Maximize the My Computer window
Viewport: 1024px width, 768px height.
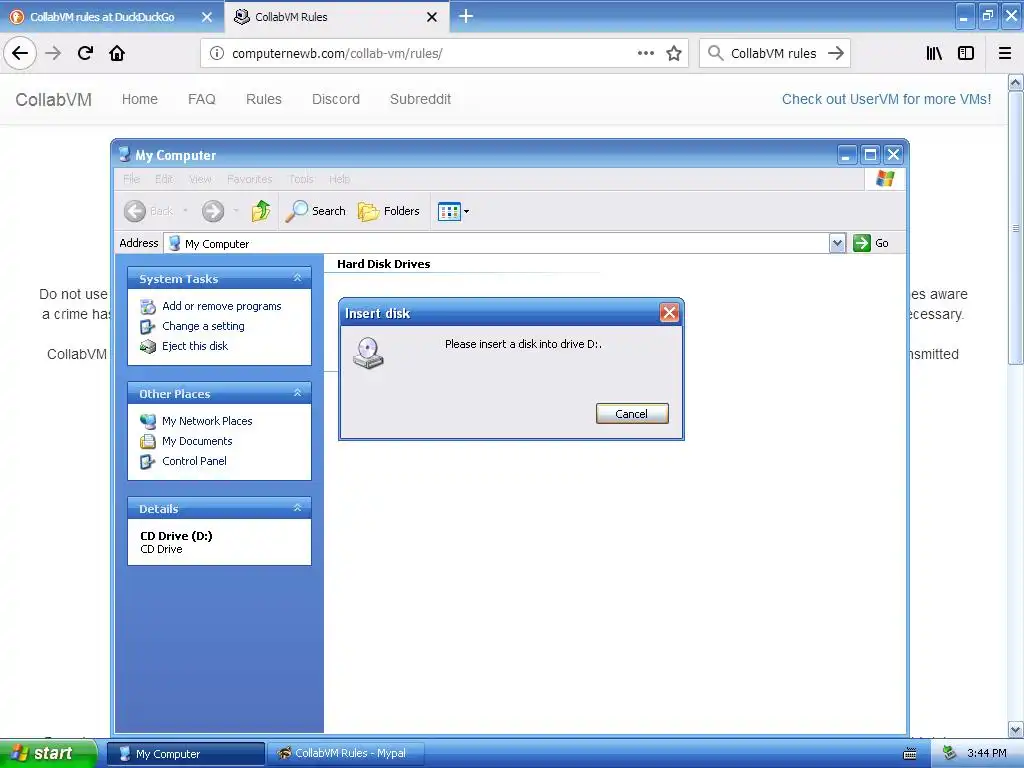point(870,155)
